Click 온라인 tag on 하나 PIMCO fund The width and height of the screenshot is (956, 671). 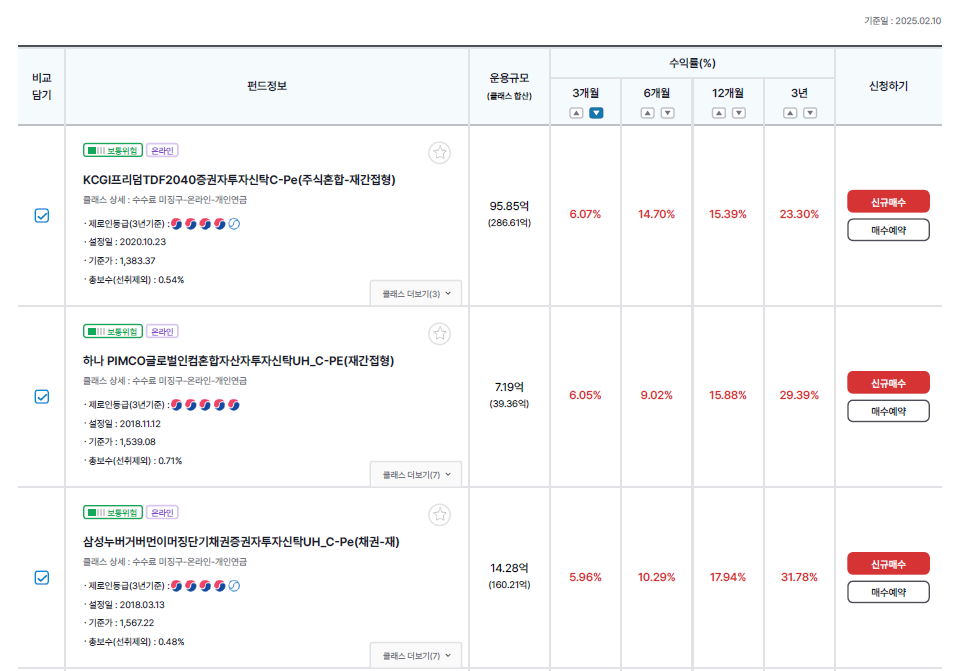click(162, 332)
